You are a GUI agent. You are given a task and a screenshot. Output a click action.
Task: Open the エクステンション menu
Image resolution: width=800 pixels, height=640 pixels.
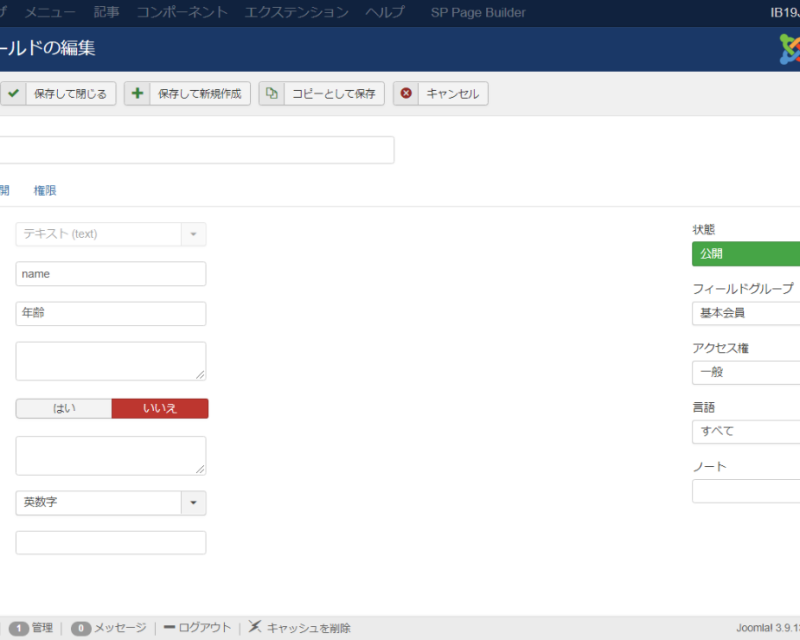(297, 12)
